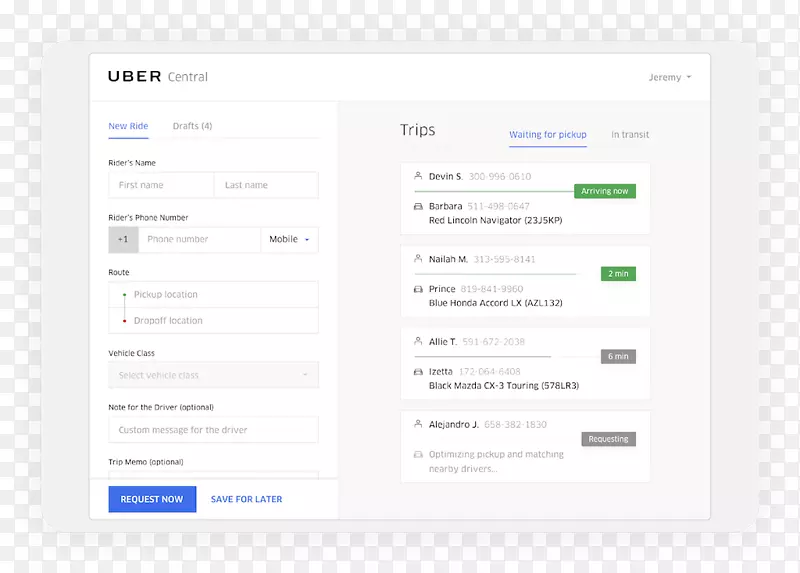The width and height of the screenshot is (800, 573).
Task: Click phone number 300-996-0610
Action: (x=499, y=177)
